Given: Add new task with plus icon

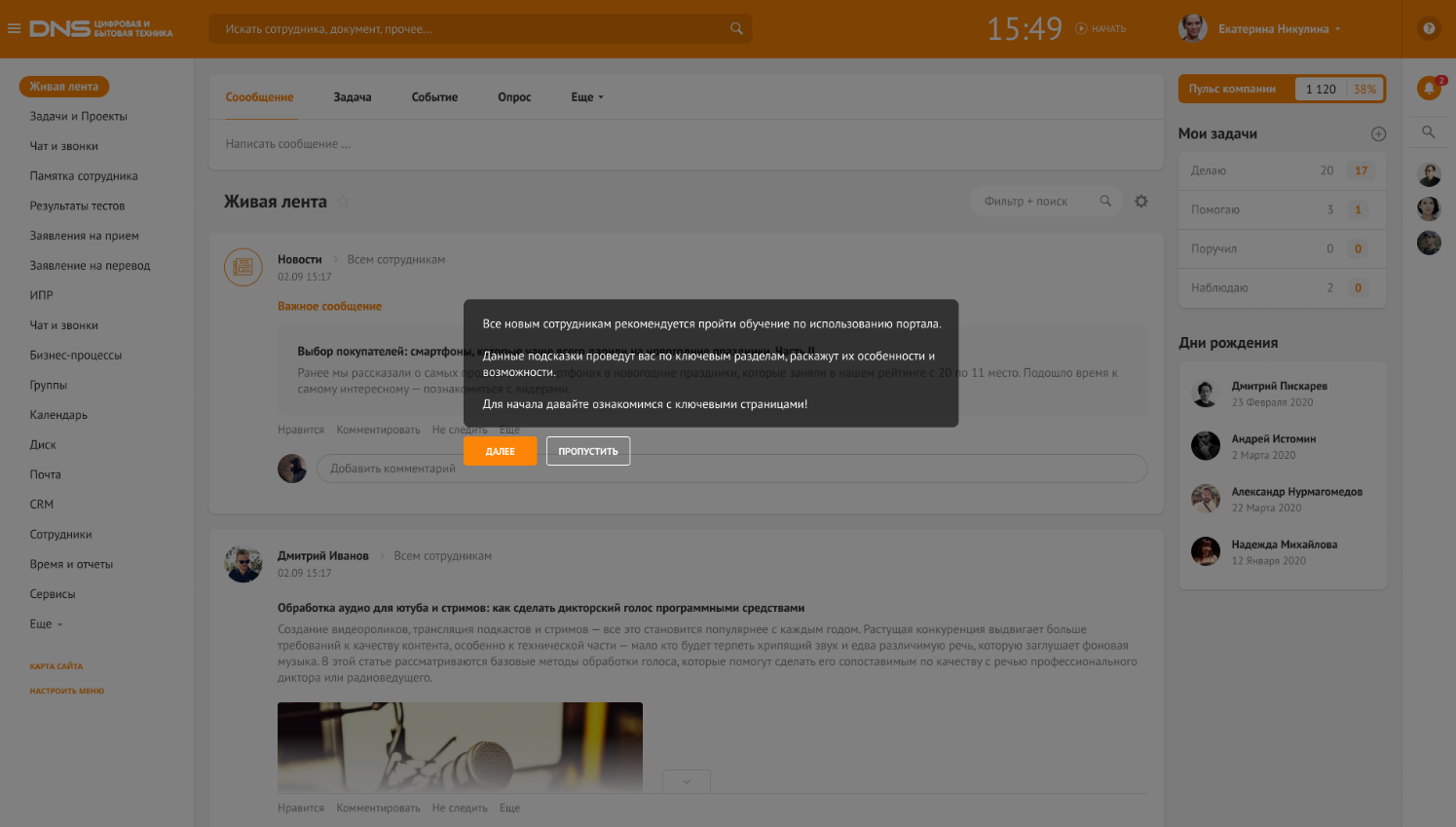Looking at the screenshot, I should pos(1378,134).
